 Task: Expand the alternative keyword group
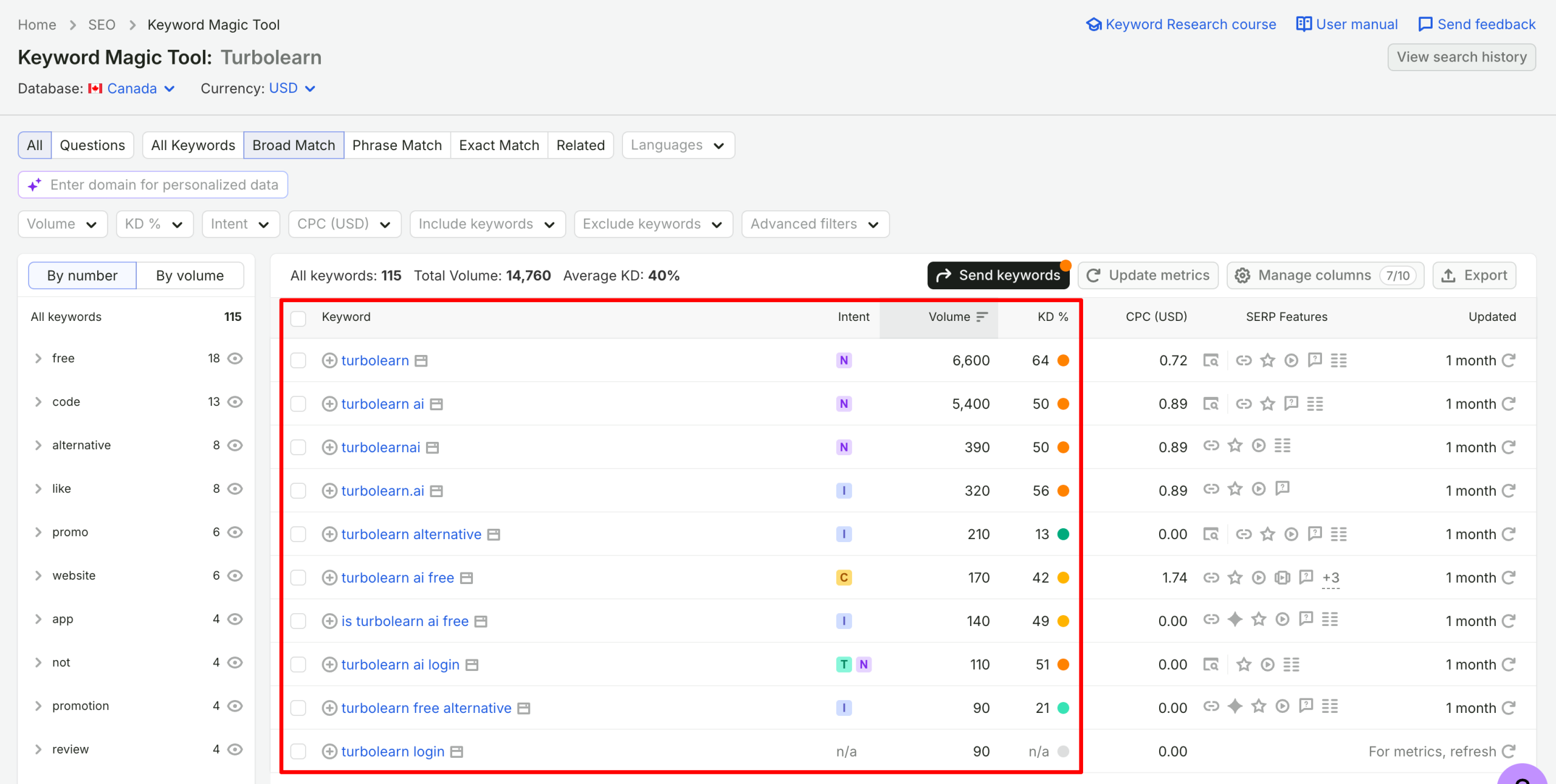(x=38, y=445)
